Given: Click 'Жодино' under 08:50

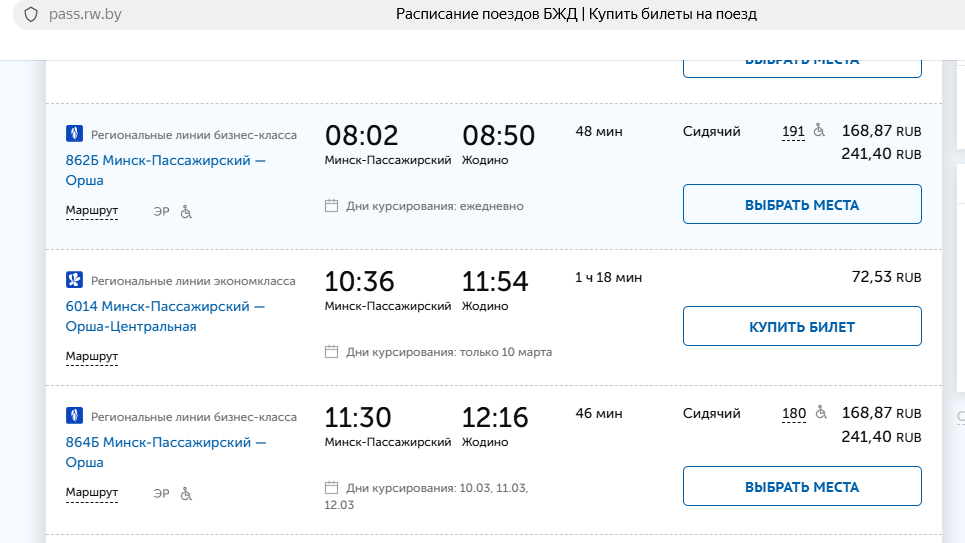Looking at the screenshot, I should pos(485,160).
